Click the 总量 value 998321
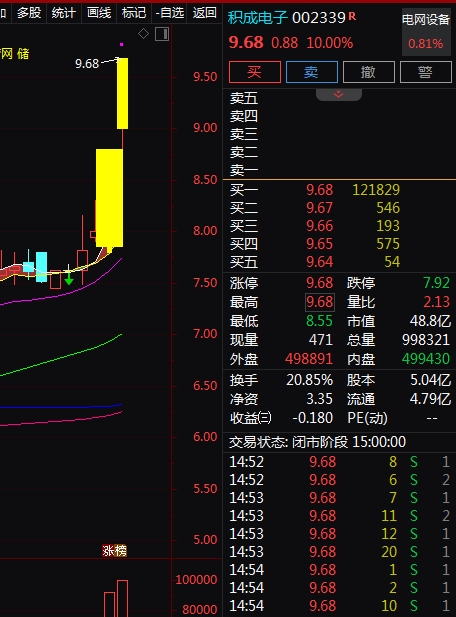Image resolution: width=456 pixels, height=617 pixels. pyautogui.click(x=426, y=340)
